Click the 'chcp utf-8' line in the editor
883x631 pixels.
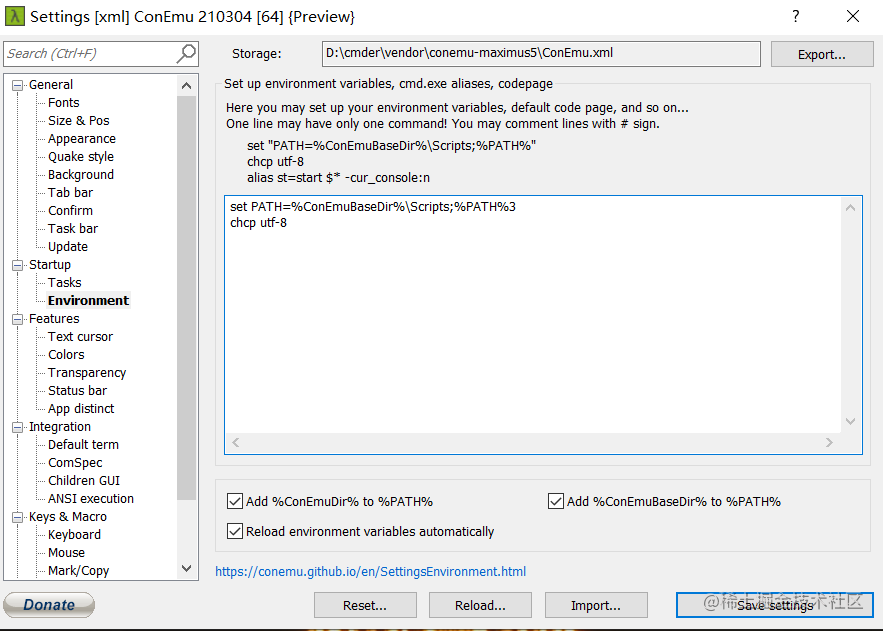click(258, 222)
